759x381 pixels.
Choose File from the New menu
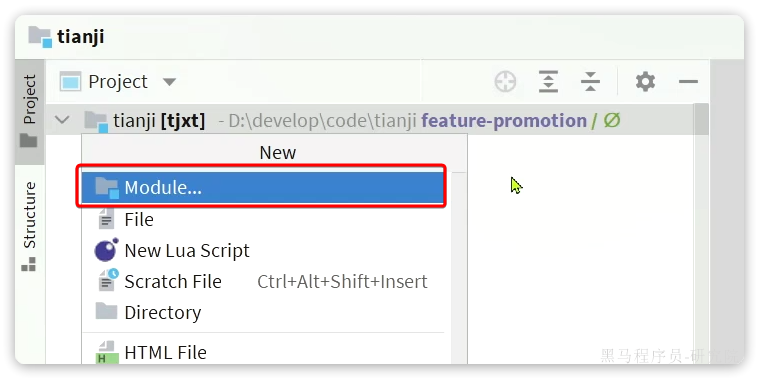pos(262,219)
